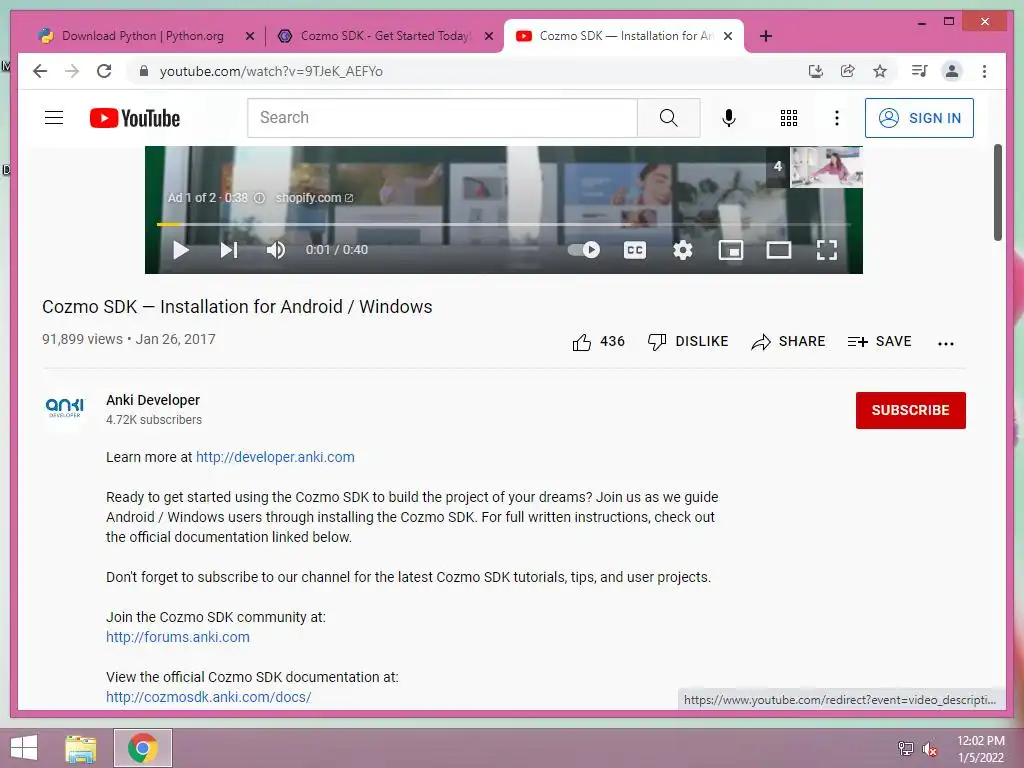Toggle autoplay switch in player
Image resolution: width=1024 pixels, height=768 pixels.
[584, 249]
